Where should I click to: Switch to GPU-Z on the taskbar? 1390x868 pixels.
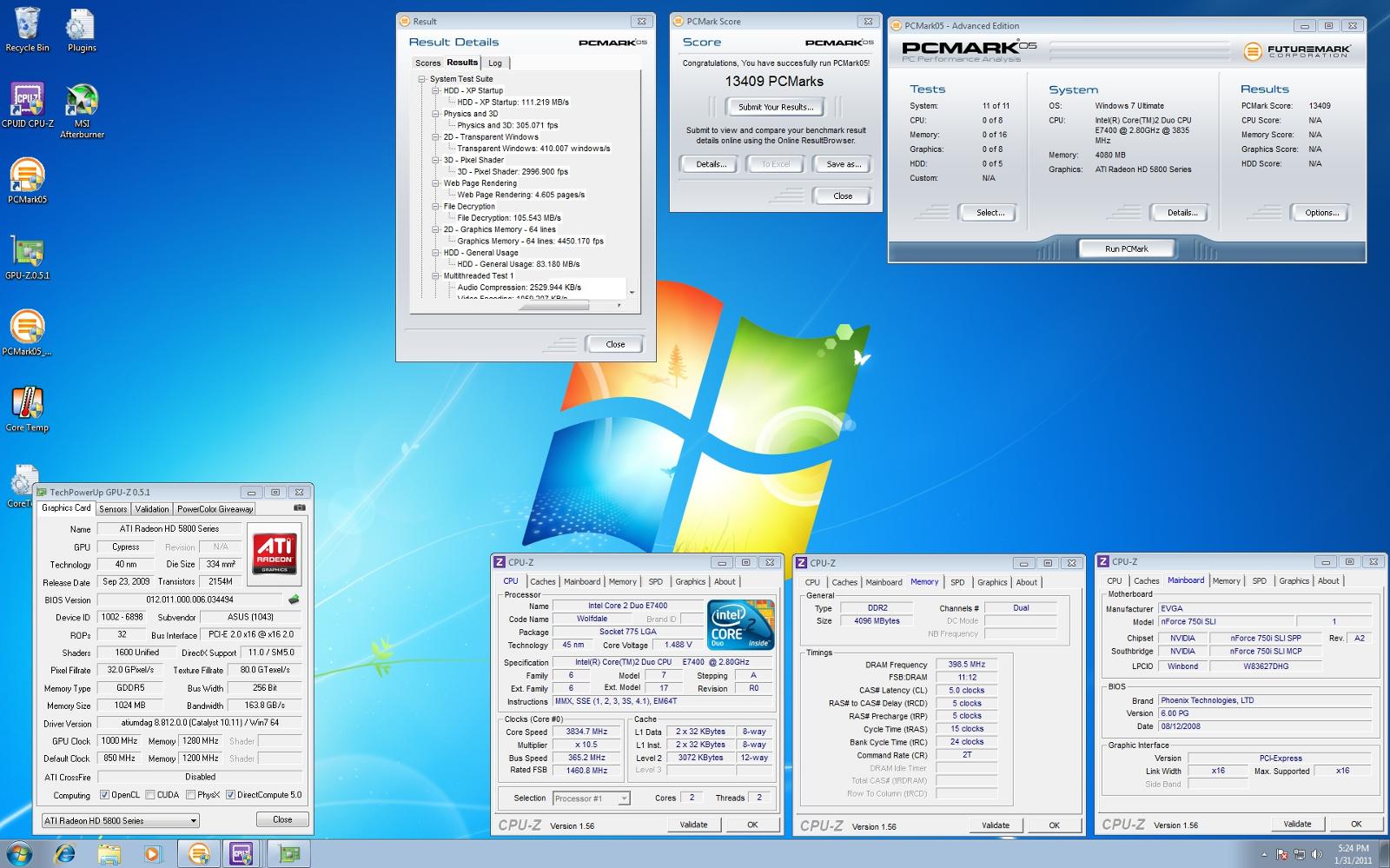pos(288,853)
